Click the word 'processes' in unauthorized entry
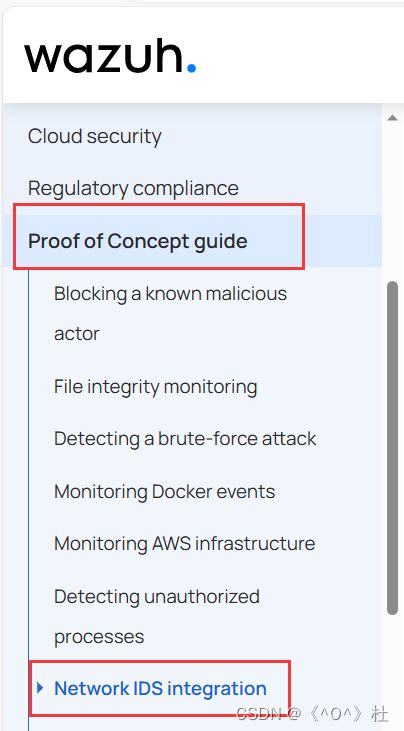This screenshot has width=404, height=731. point(99,637)
